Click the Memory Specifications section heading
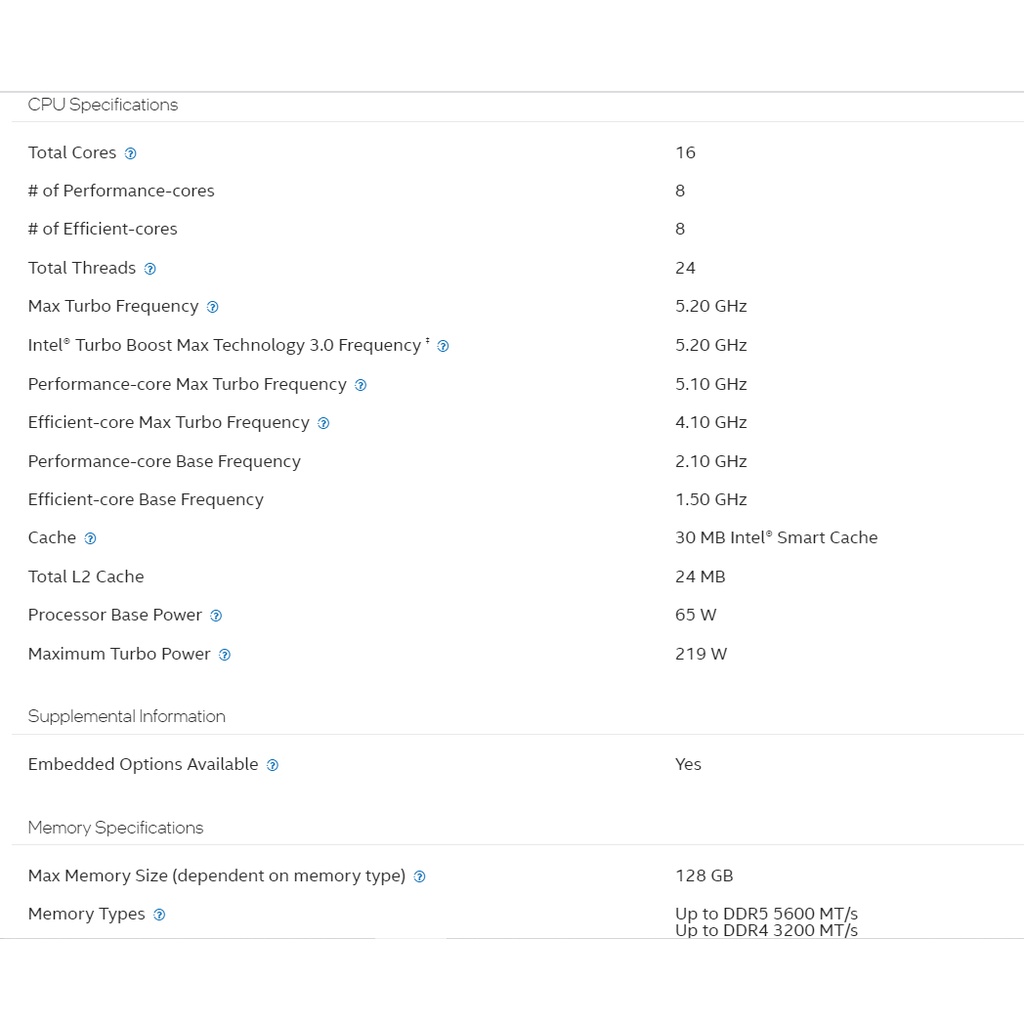 click(x=115, y=828)
